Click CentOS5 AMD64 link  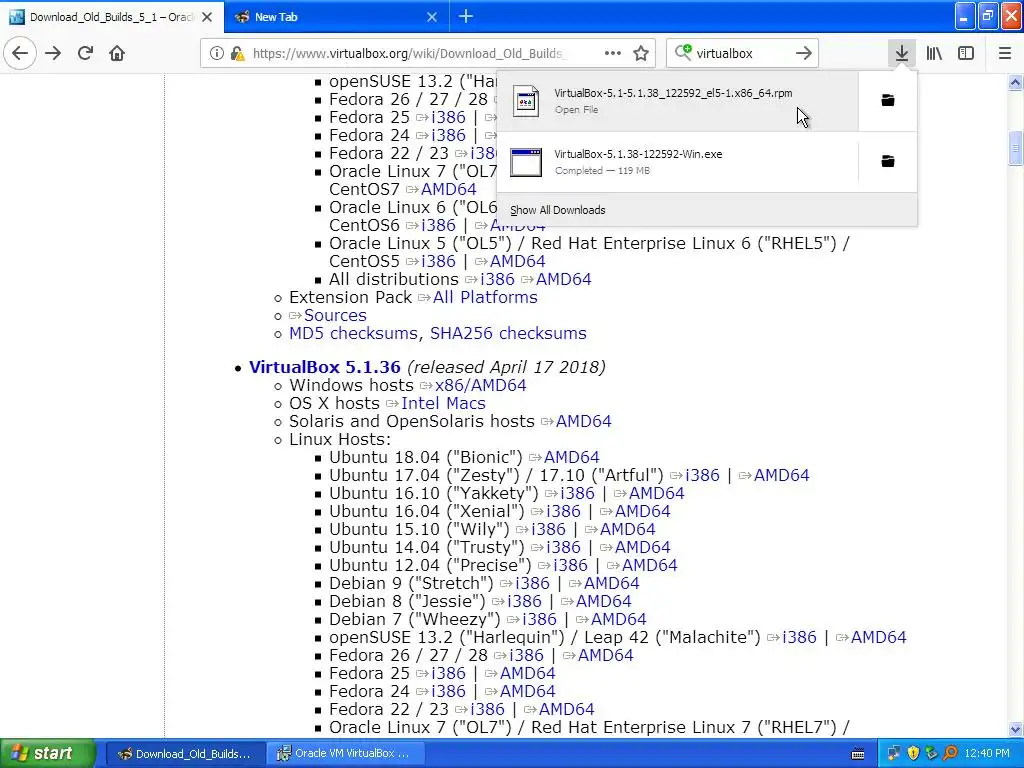point(517,261)
